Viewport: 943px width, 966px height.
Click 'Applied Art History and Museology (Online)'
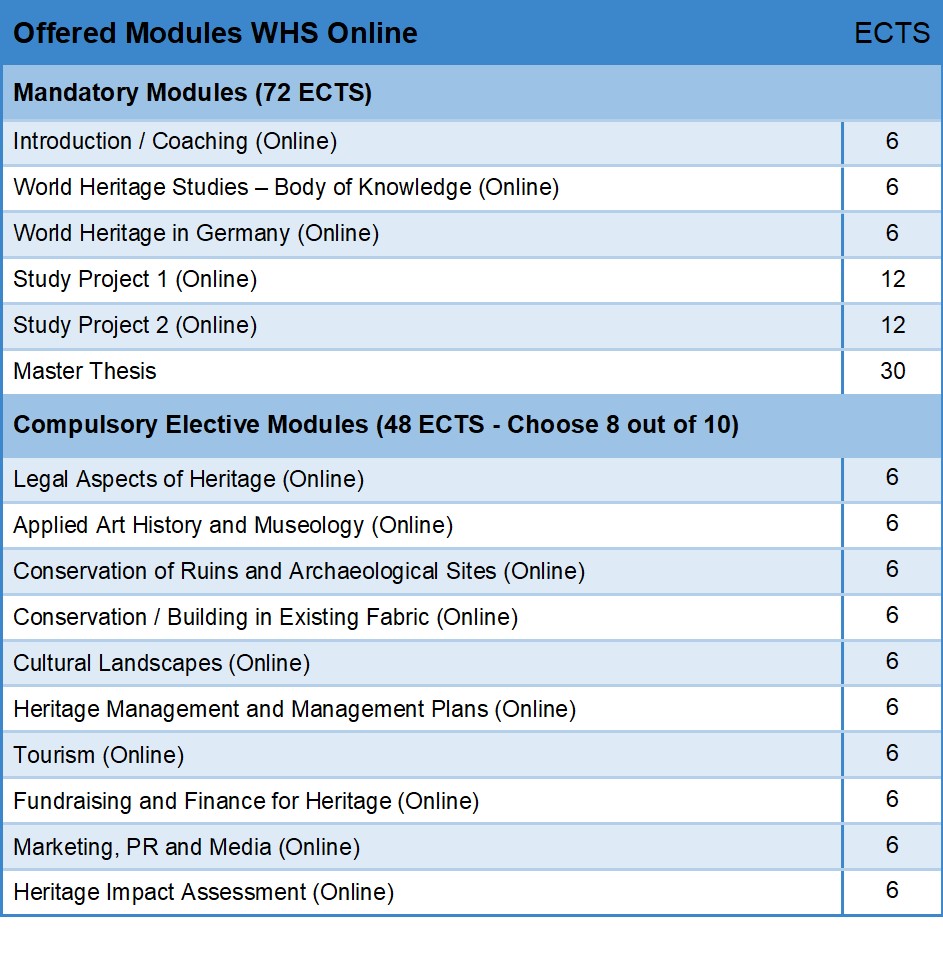(x=233, y=526)
